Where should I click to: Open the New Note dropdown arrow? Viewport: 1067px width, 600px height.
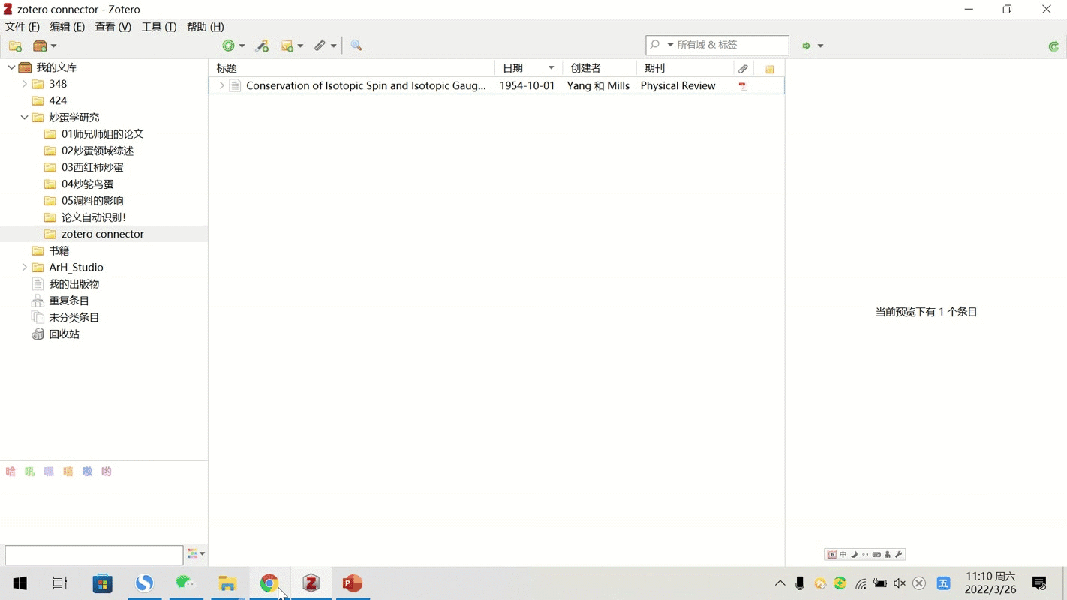pos(300,46)
